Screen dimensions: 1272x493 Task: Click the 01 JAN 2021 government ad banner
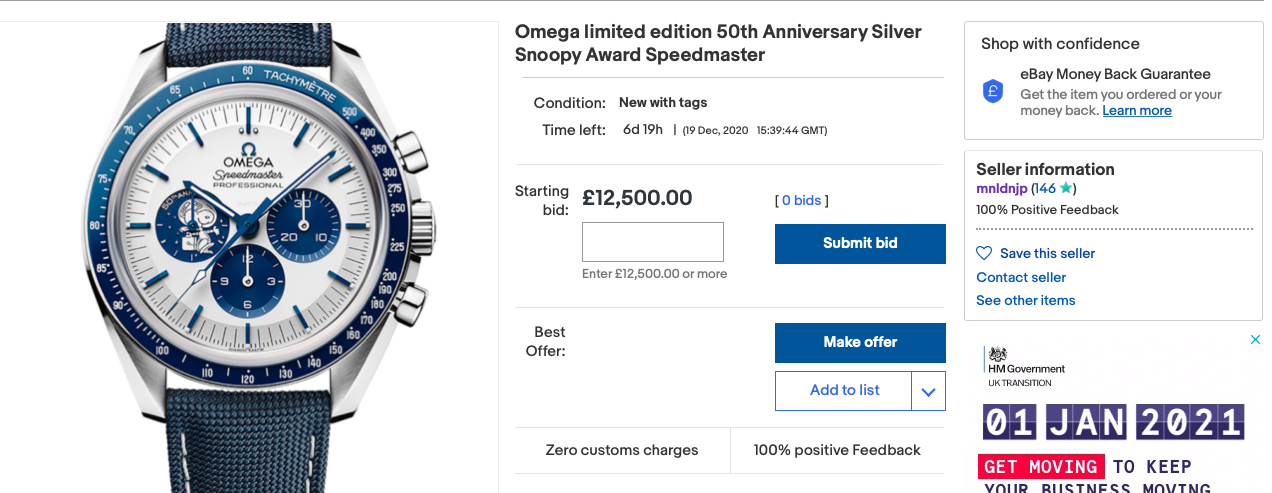[1113, 422]
